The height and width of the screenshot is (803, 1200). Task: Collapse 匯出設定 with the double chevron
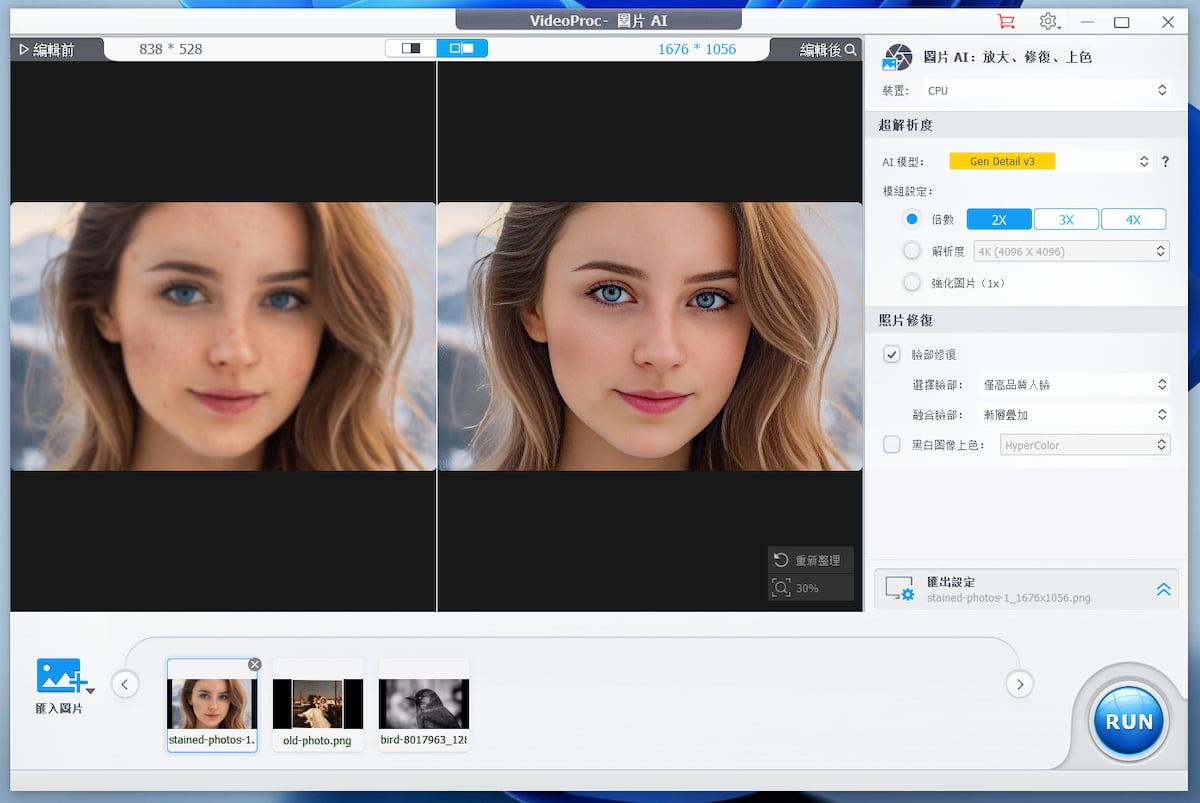(x=1163, y=589)
